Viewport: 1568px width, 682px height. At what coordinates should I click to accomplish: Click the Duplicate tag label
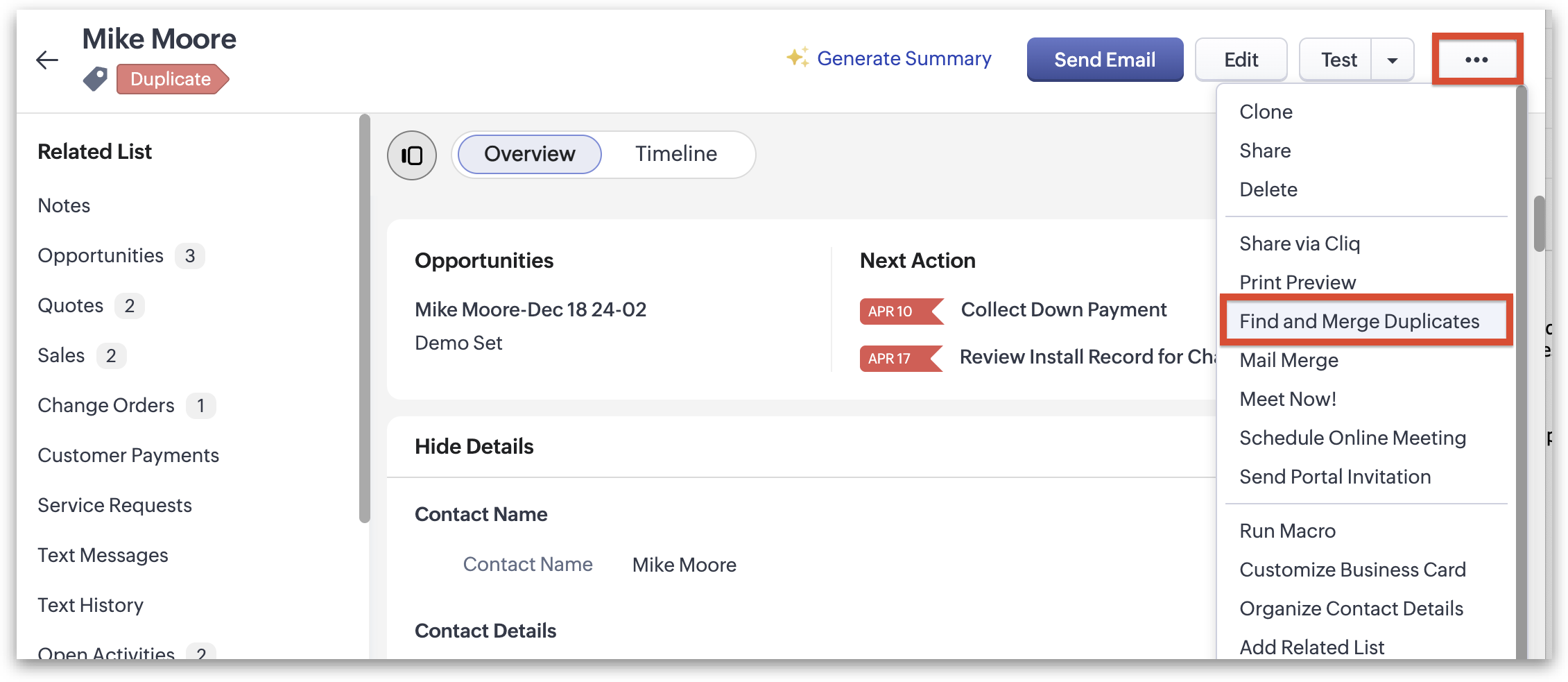(171, 79)
